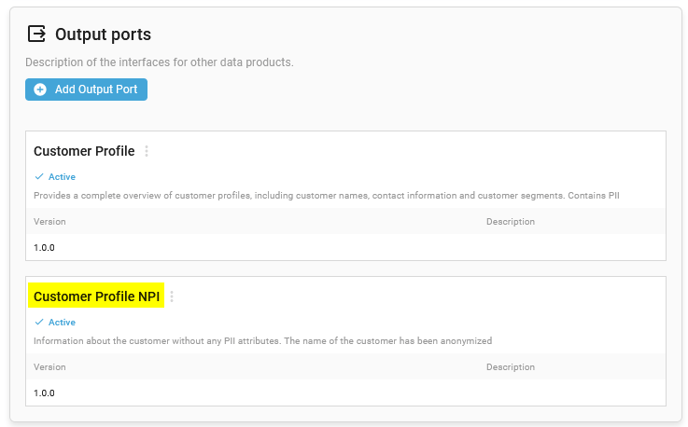The image size is (688, 427).
Task: Add a new output port
Action: [x=86, y=90]
